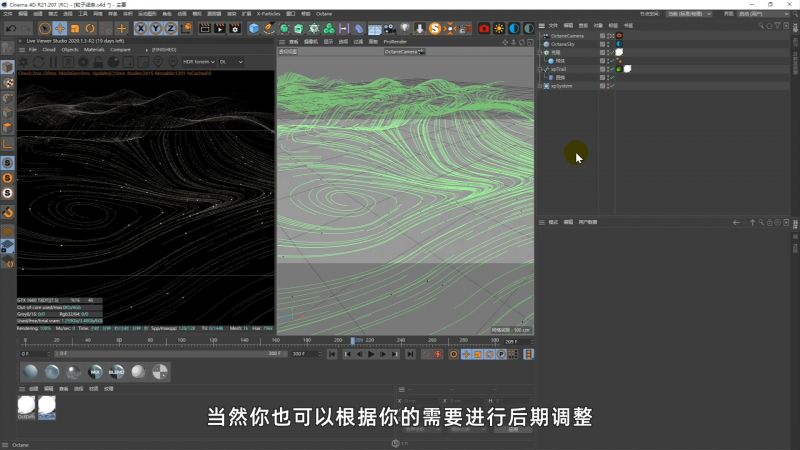Screen dimensions: 800x450
Task: Open Render Settings clapperboard gear icon
Action: [235, 29]
